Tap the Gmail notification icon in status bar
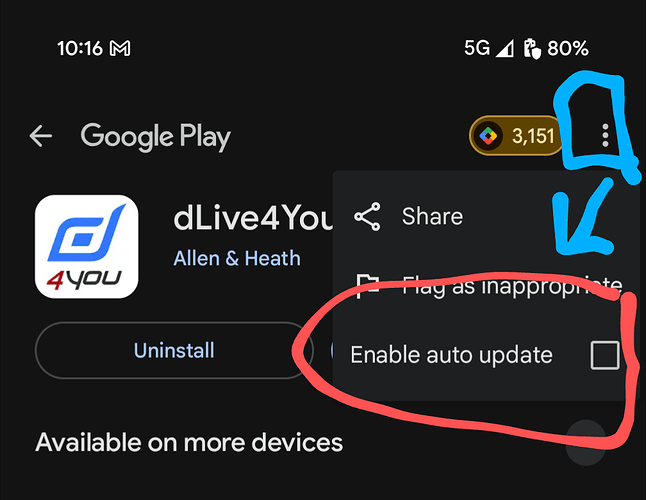 (120, 49)
